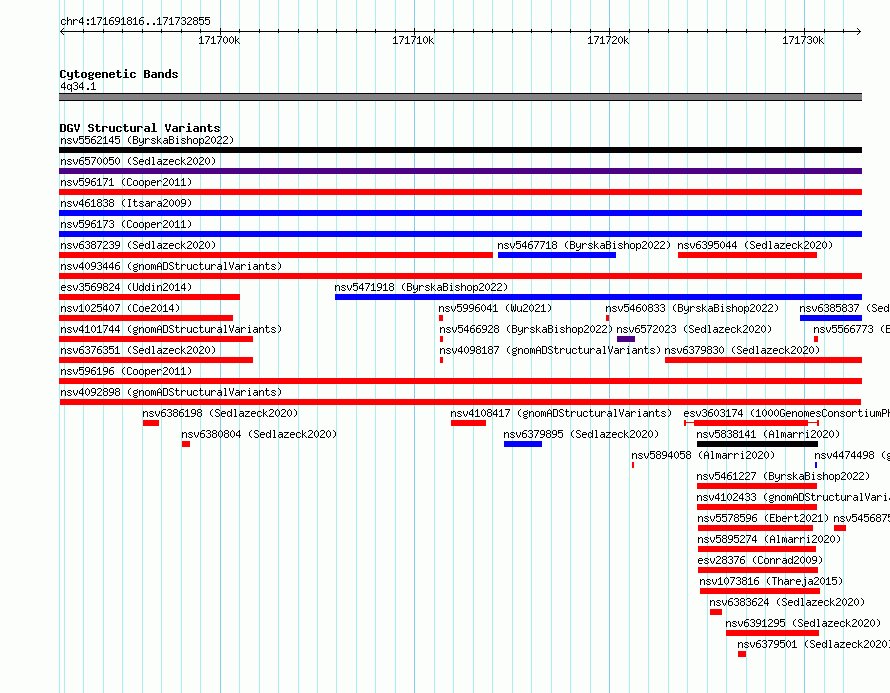Click the DGV Structural Variants track title
The width and height of the screenshot is (890, 693).
(140, 128)
